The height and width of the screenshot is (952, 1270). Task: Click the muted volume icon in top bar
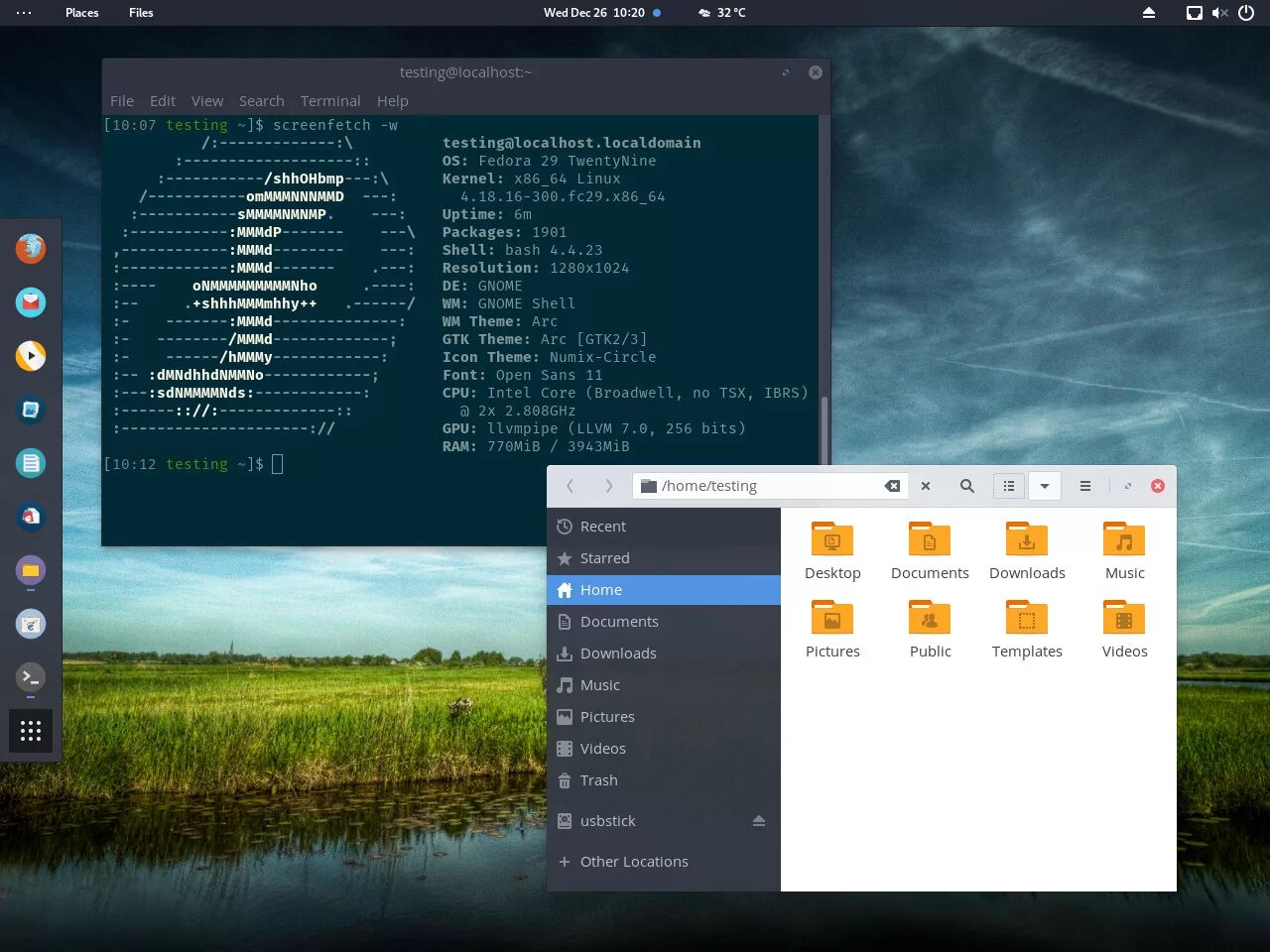tap(1220, 13)
